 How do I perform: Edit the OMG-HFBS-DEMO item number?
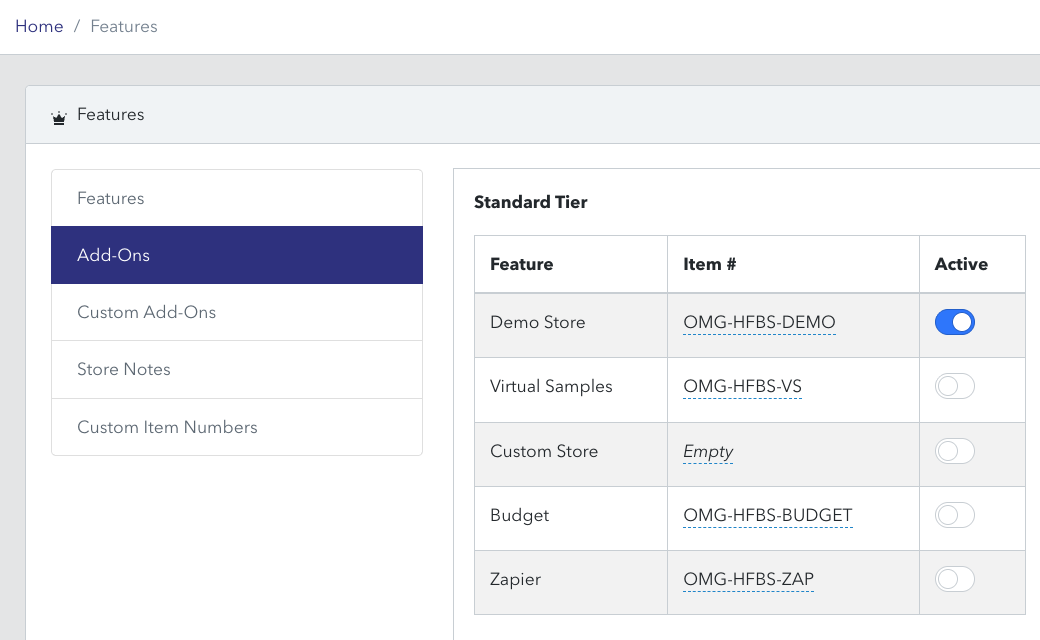click(759, 322)
